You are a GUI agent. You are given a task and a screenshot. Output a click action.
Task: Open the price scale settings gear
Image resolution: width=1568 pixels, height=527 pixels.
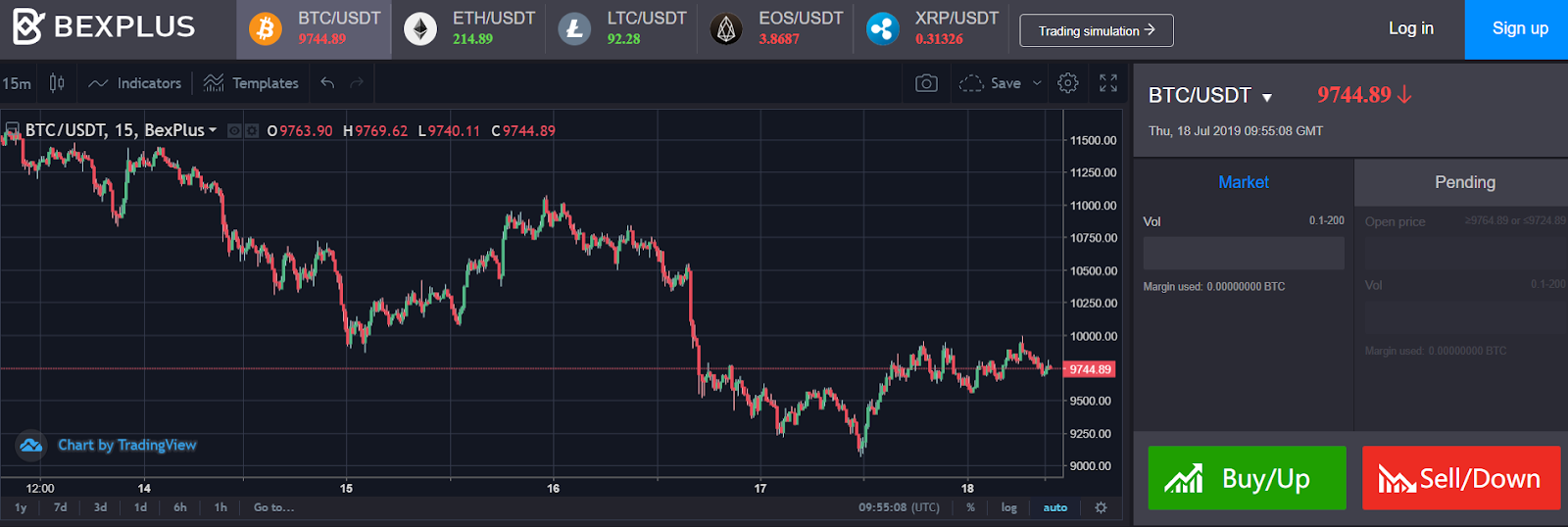pyautogui.click(x=1101, y=507)
